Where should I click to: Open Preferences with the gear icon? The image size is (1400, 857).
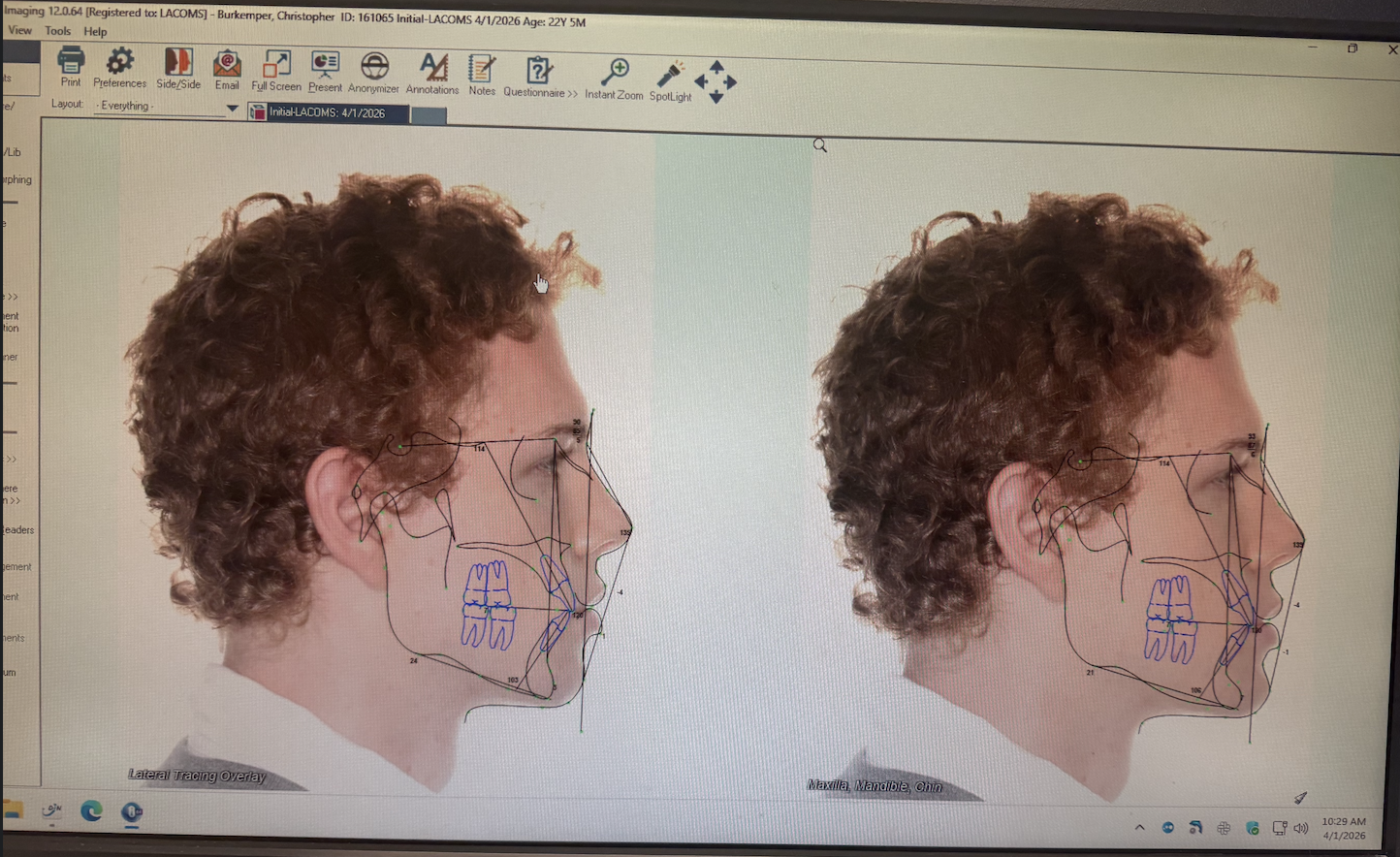[119, 65]
